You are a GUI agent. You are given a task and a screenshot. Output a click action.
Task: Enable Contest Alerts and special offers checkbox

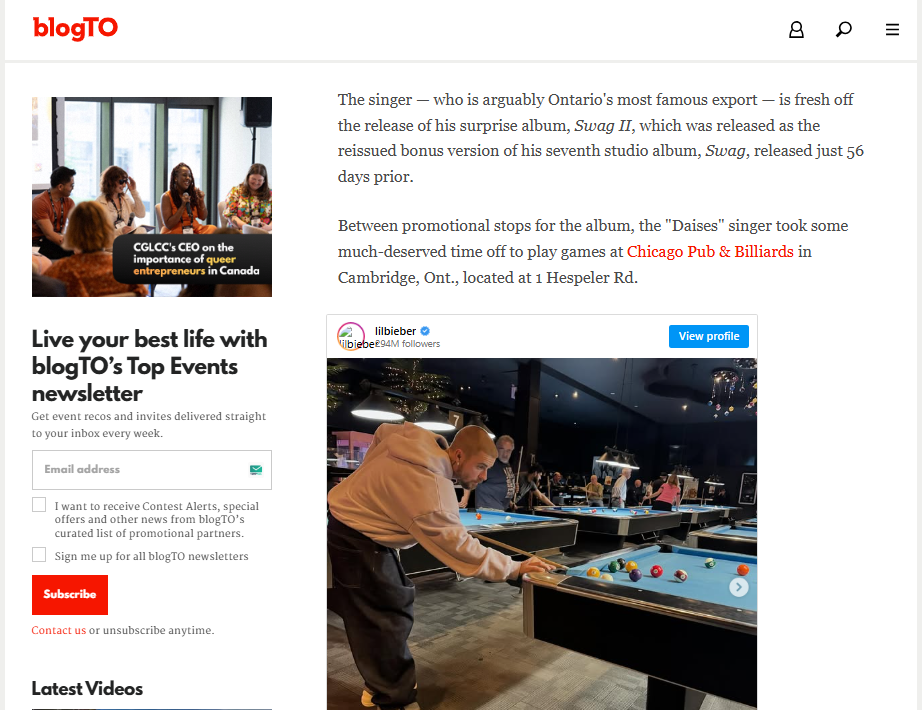[x=39, y=505]
